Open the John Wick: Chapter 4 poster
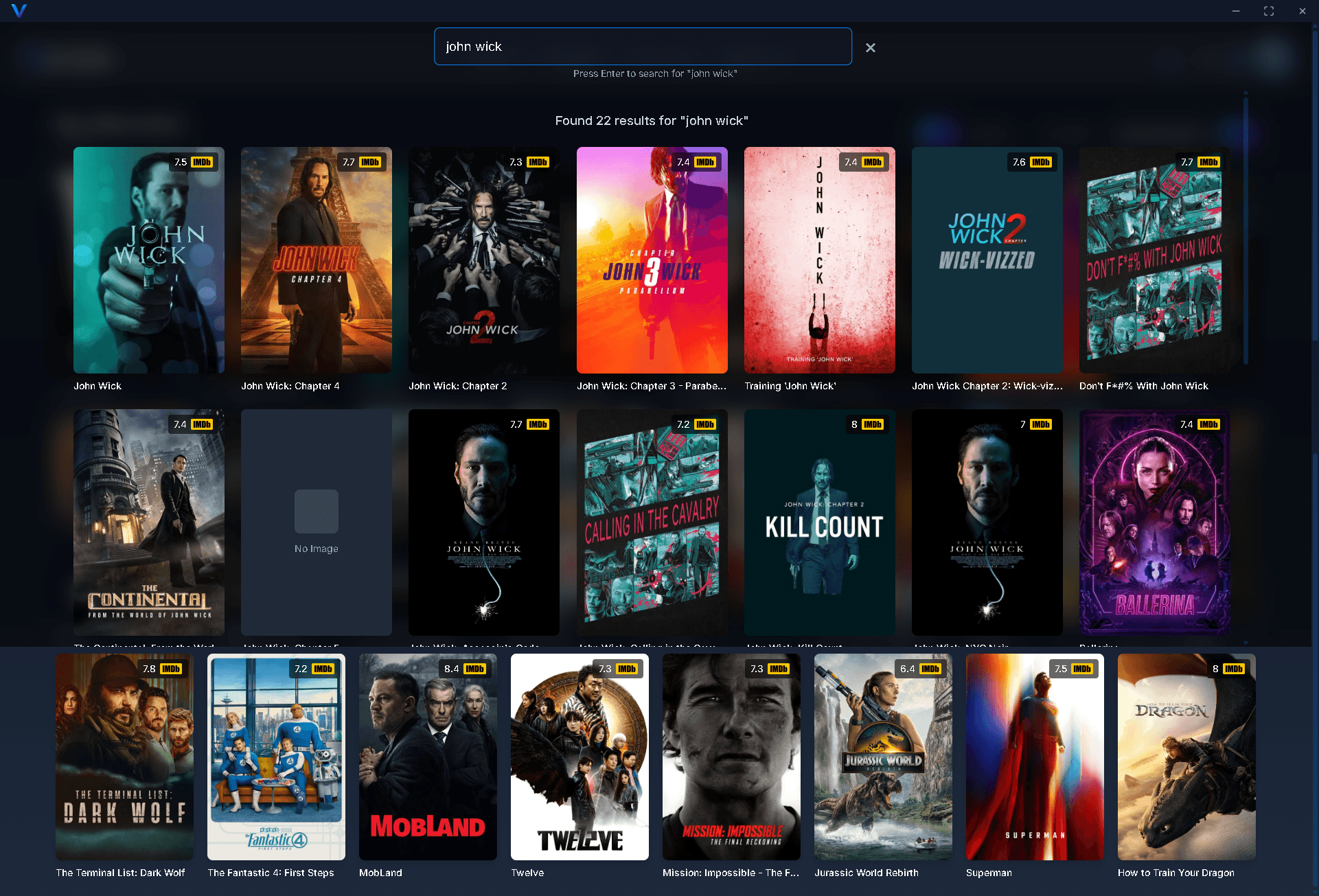The image size is (1319, 896). click(x=316, y=261)
